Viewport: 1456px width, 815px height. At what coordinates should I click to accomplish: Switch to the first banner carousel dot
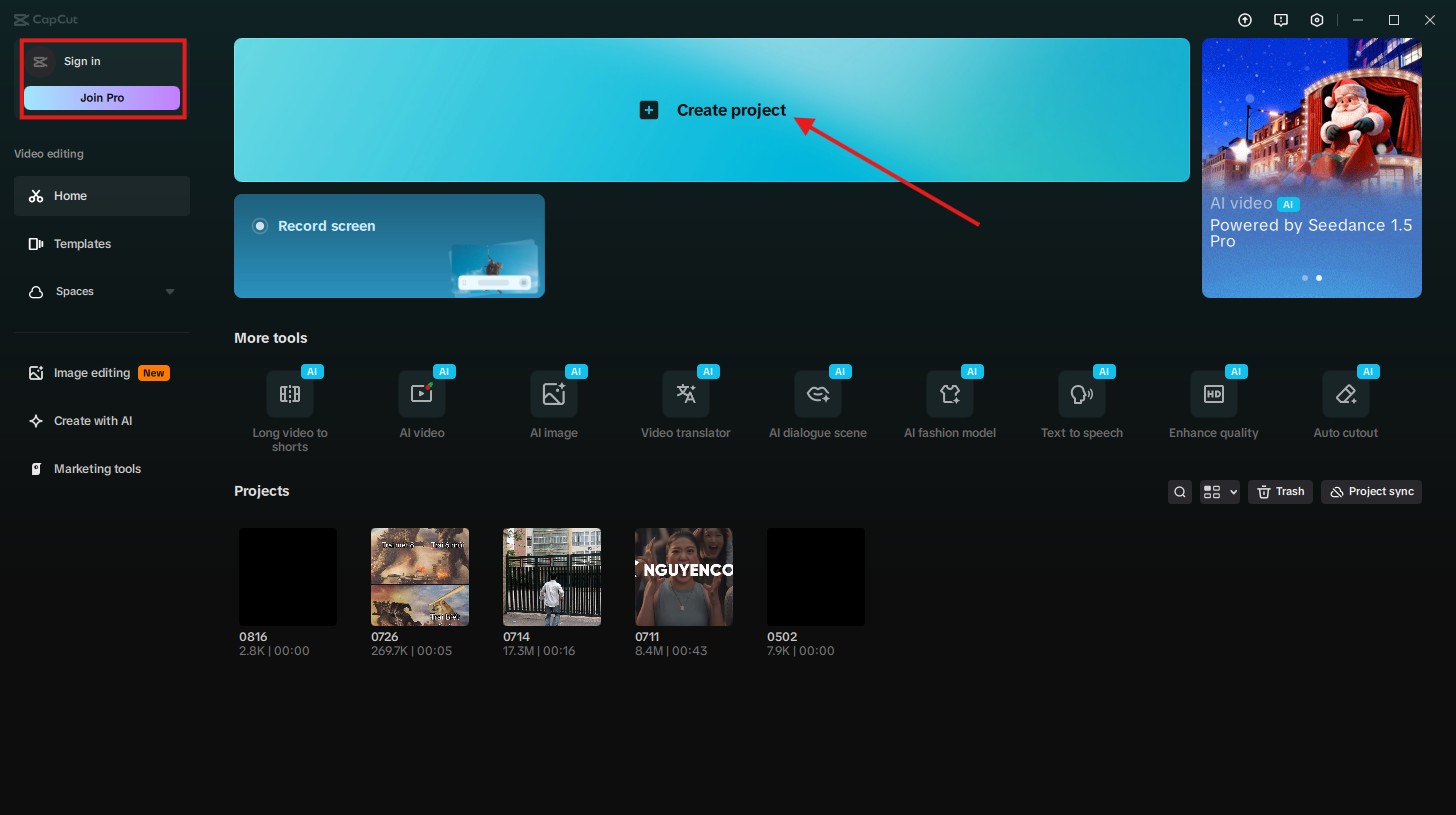tap(1305, 278)
